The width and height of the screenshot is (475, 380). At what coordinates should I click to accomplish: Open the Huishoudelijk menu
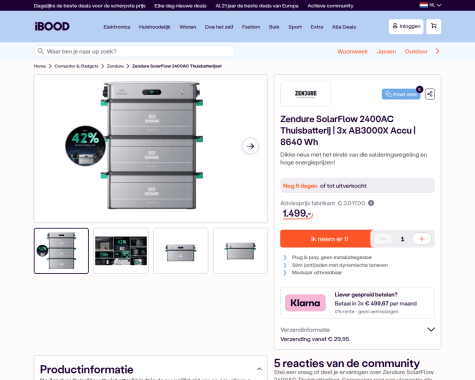tap(155, 27)
